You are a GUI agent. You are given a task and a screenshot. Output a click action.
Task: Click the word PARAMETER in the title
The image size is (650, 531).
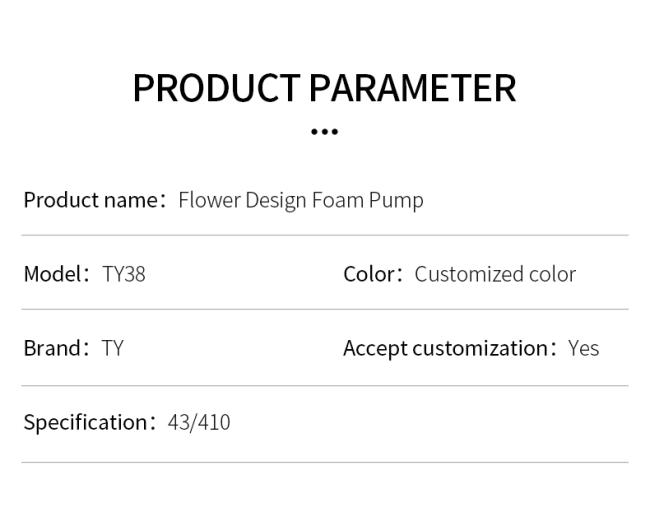(x=413, y=88)
